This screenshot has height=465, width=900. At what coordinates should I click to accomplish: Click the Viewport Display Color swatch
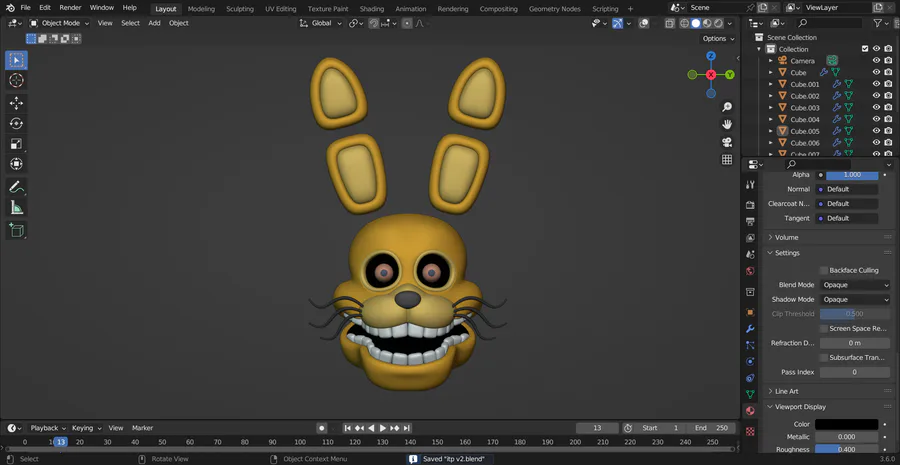point(847,425)
